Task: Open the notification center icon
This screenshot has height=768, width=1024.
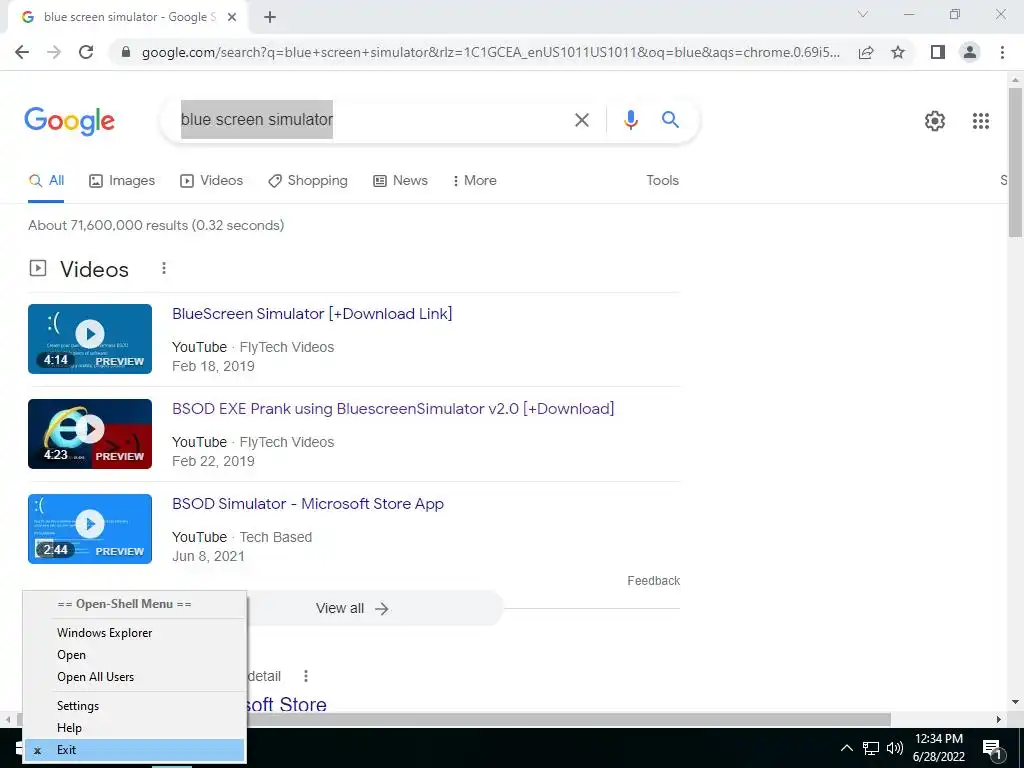Action: pyautogui.click(x=992, y=748)
